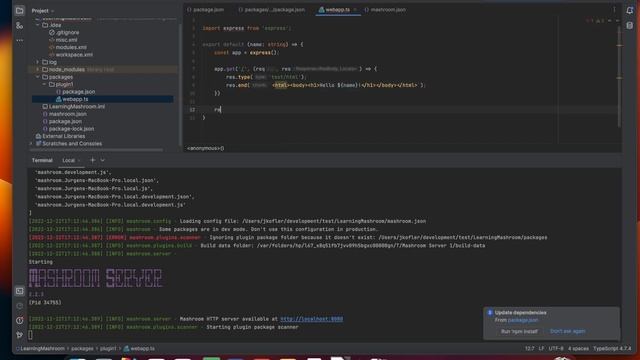Open the http://localhost:8080 link in terminal
Viewport: 640px width, 360px height.
(311, 319)
